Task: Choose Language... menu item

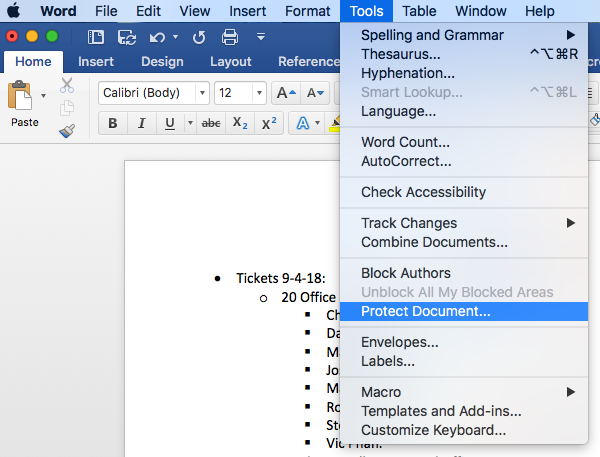Action: pos(464,111)
